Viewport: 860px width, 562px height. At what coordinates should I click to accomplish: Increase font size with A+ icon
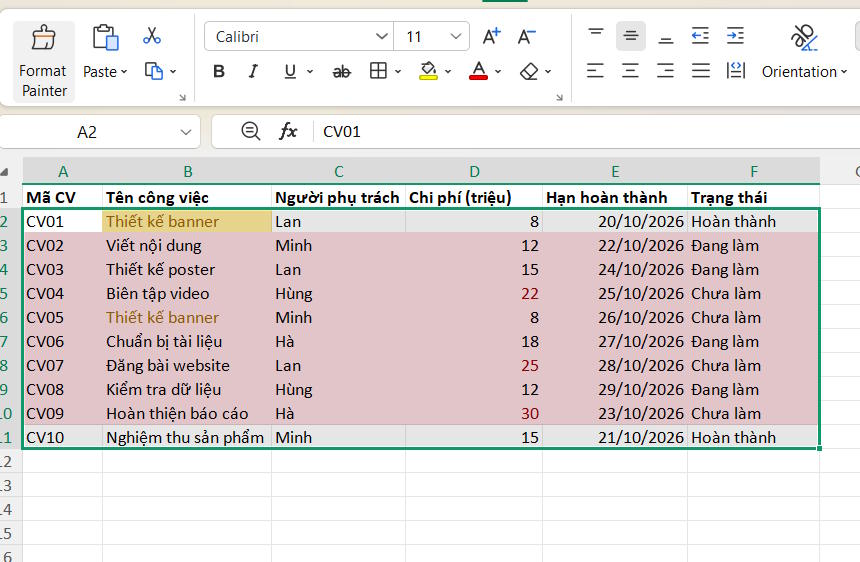491,37
